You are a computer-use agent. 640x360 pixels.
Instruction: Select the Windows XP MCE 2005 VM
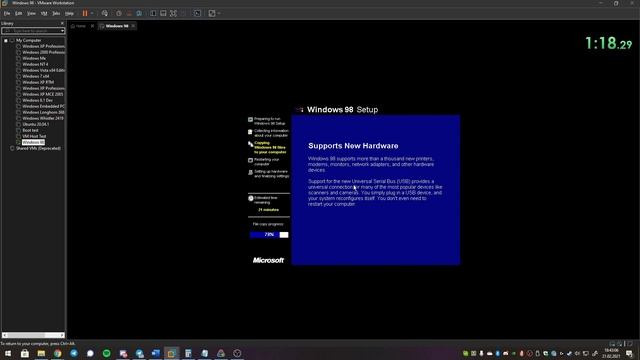pos(42,94)
